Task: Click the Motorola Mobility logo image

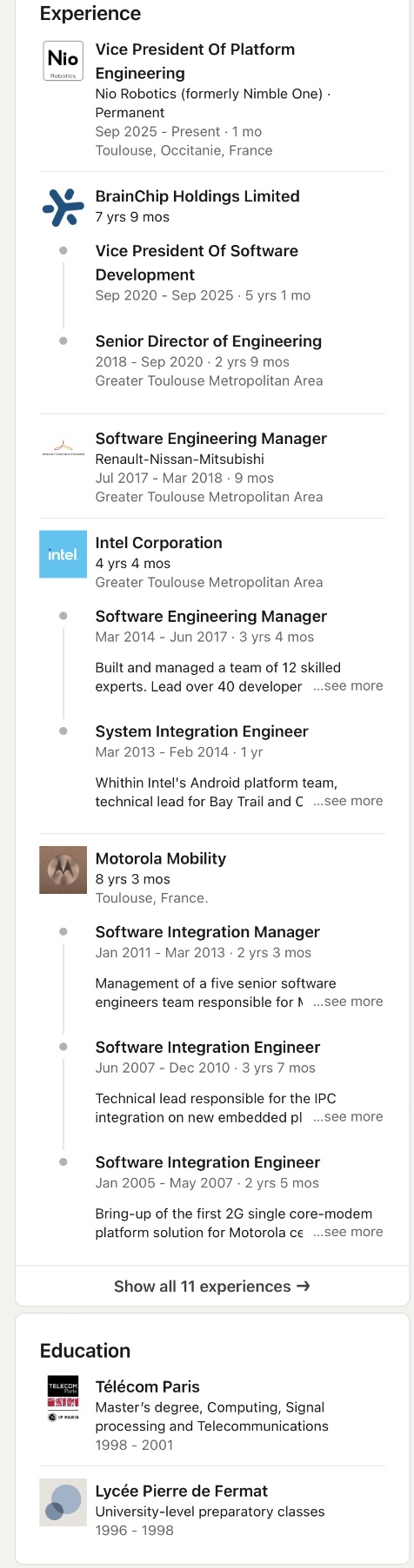Action: pyautogui.click(x=63, y=870)
